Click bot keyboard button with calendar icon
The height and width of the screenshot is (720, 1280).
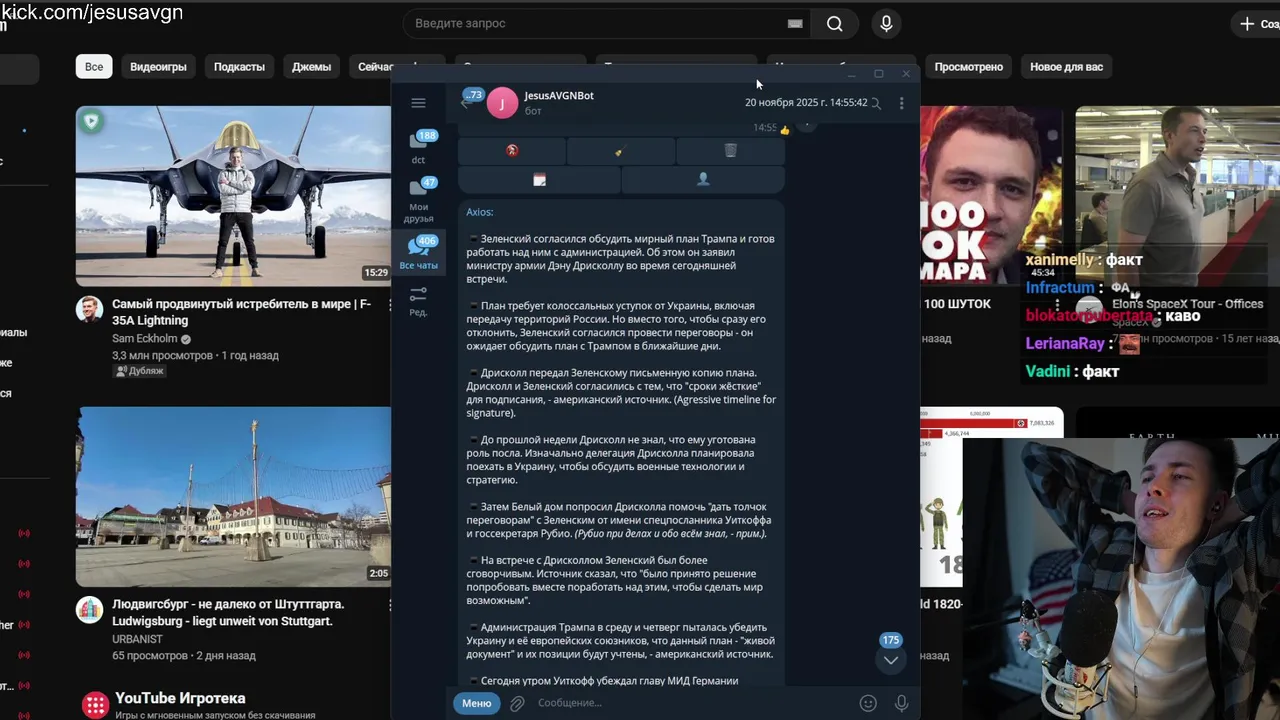pos(539,180)
